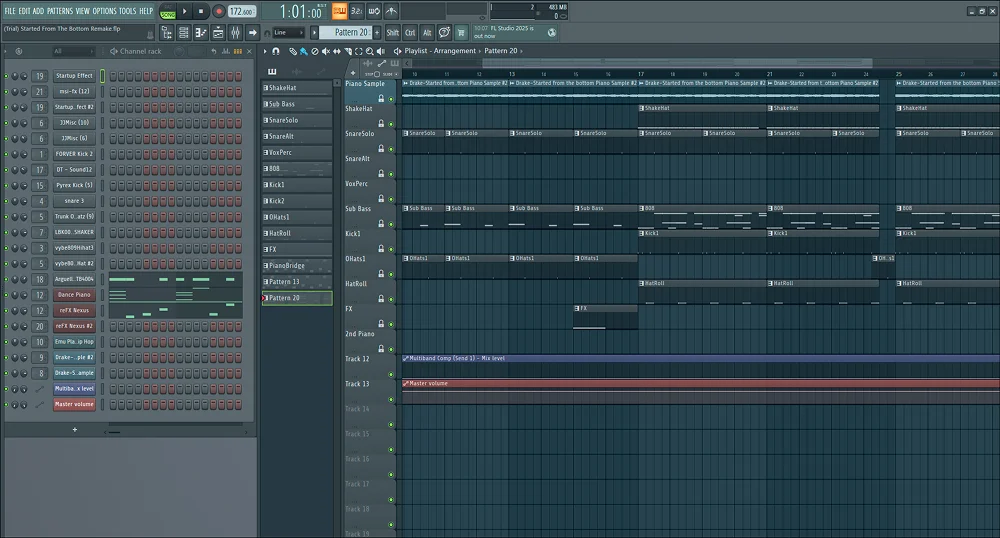Open the PATTERNS menu

[x=60, y=11]
